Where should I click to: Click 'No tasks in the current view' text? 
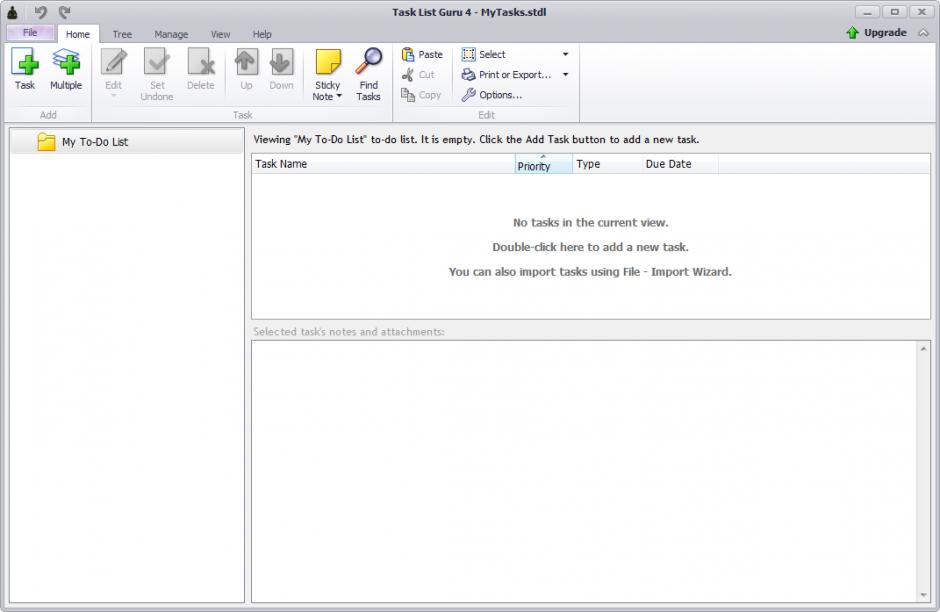coord(590,222)
